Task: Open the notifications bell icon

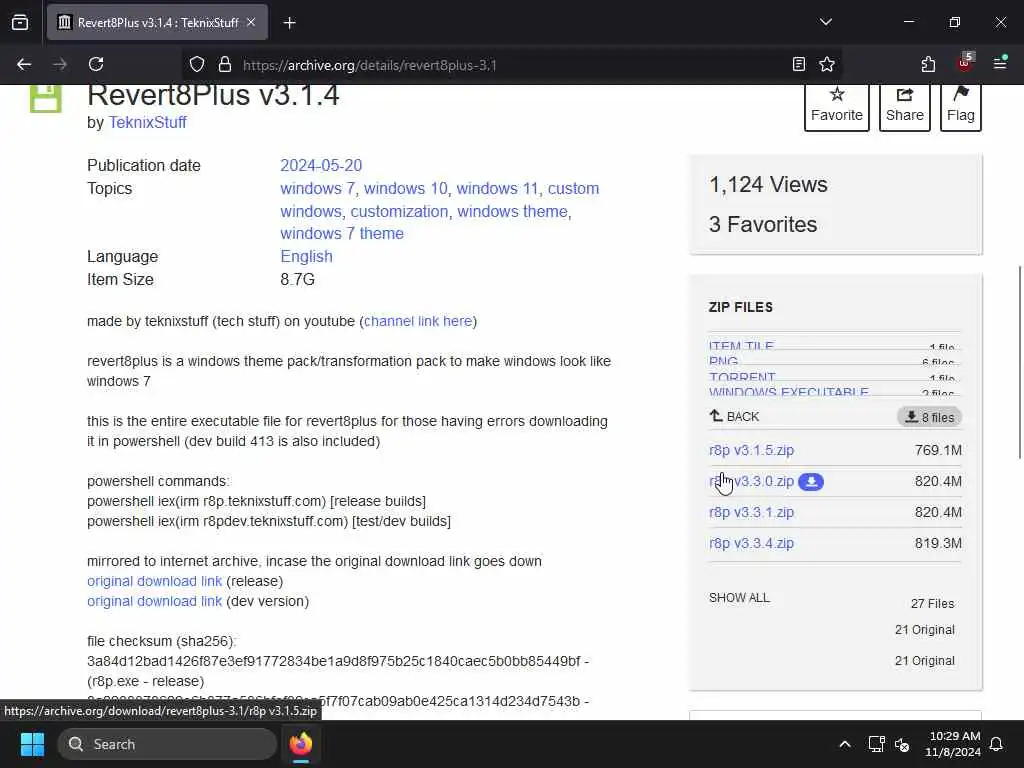Action: point(997,744)
